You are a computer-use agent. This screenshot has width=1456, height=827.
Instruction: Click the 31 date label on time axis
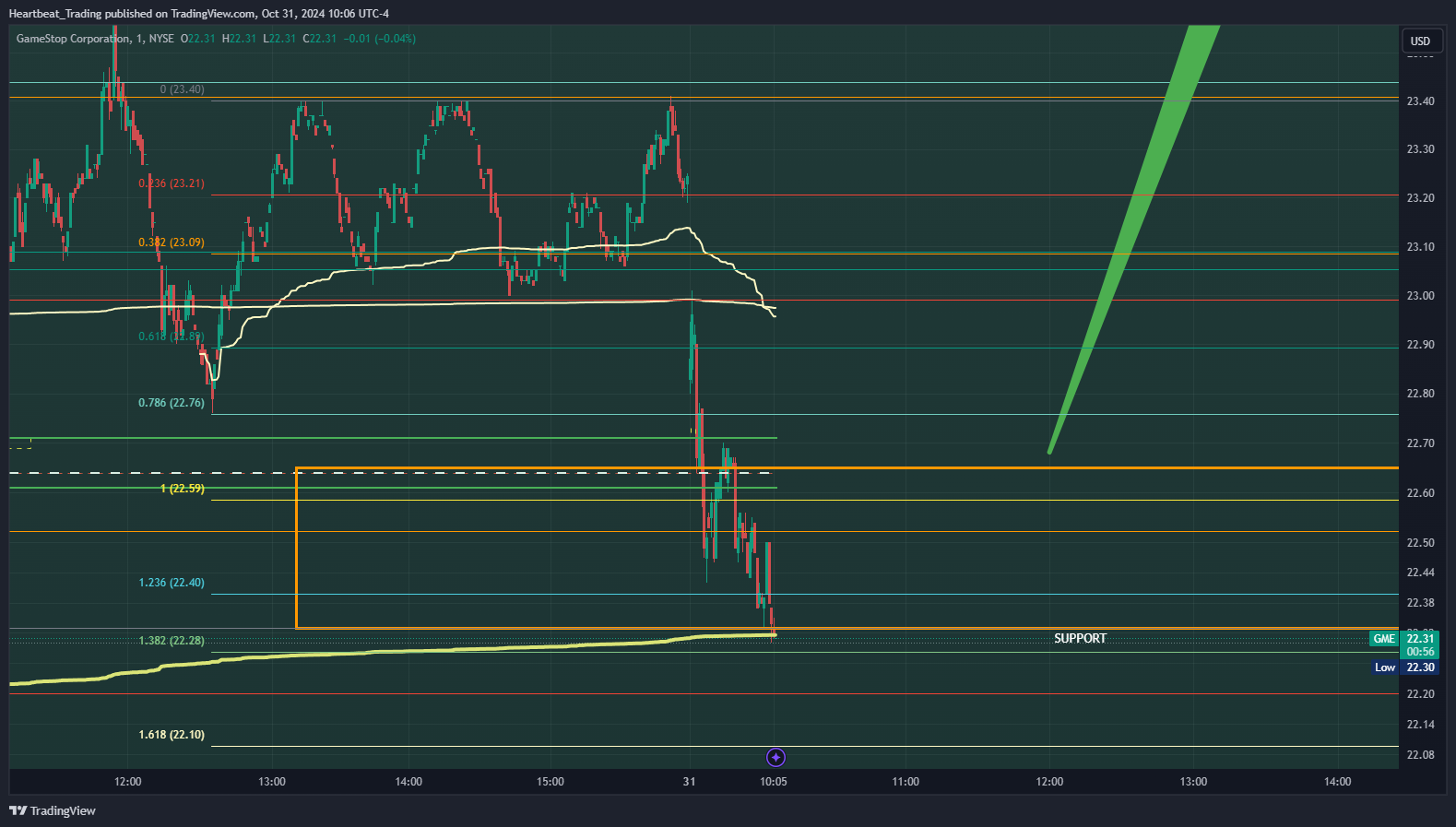point(689,782)
